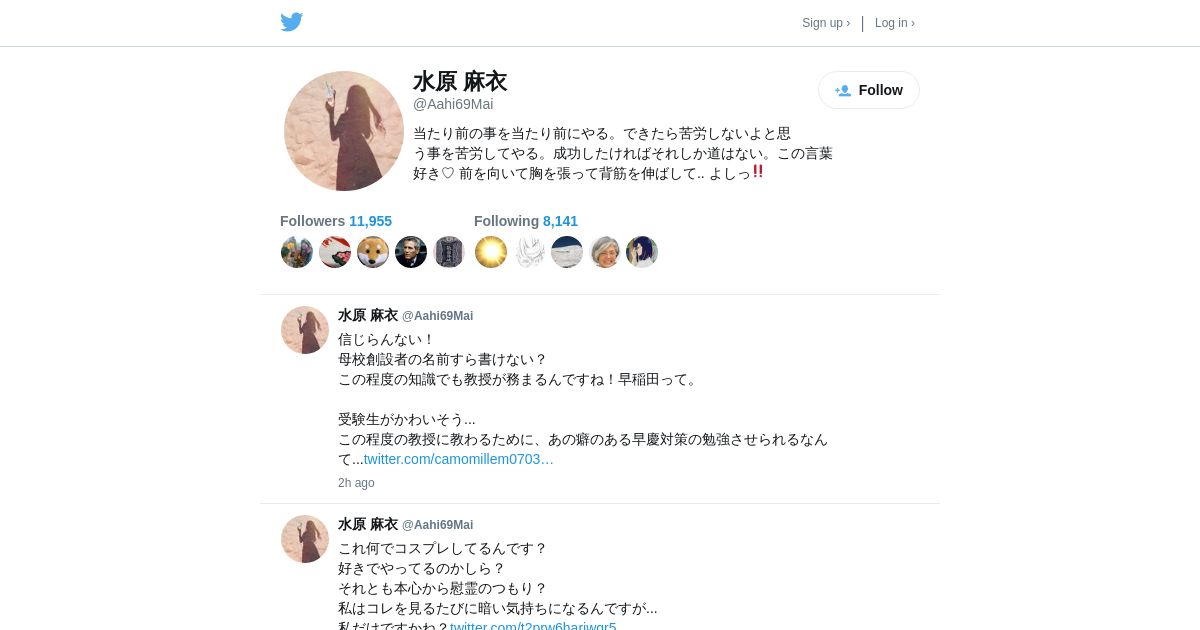
Task: Open the white sketch following avatar
Action: [x=529, y=252]
